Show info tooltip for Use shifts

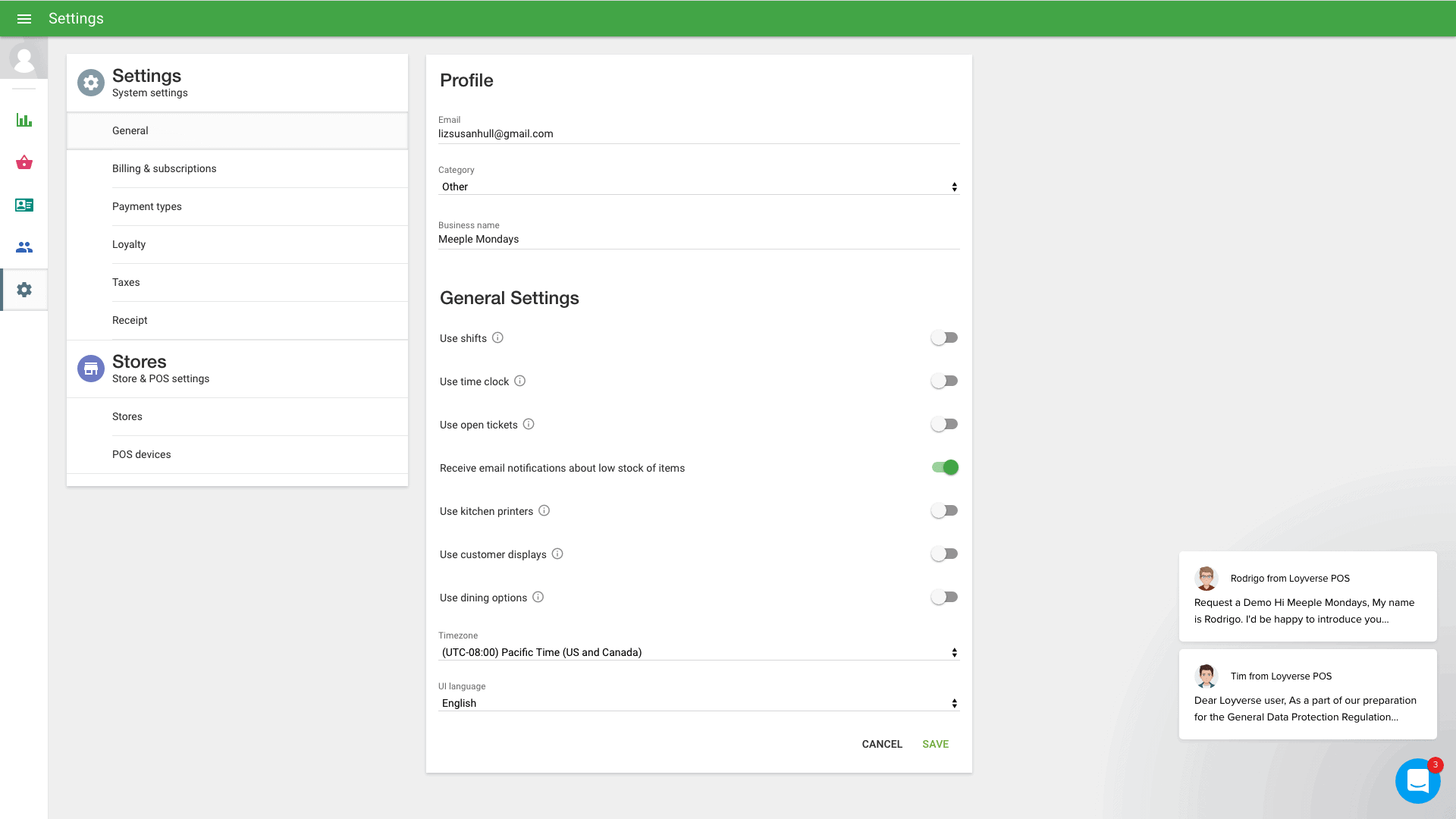pos(497,337)
